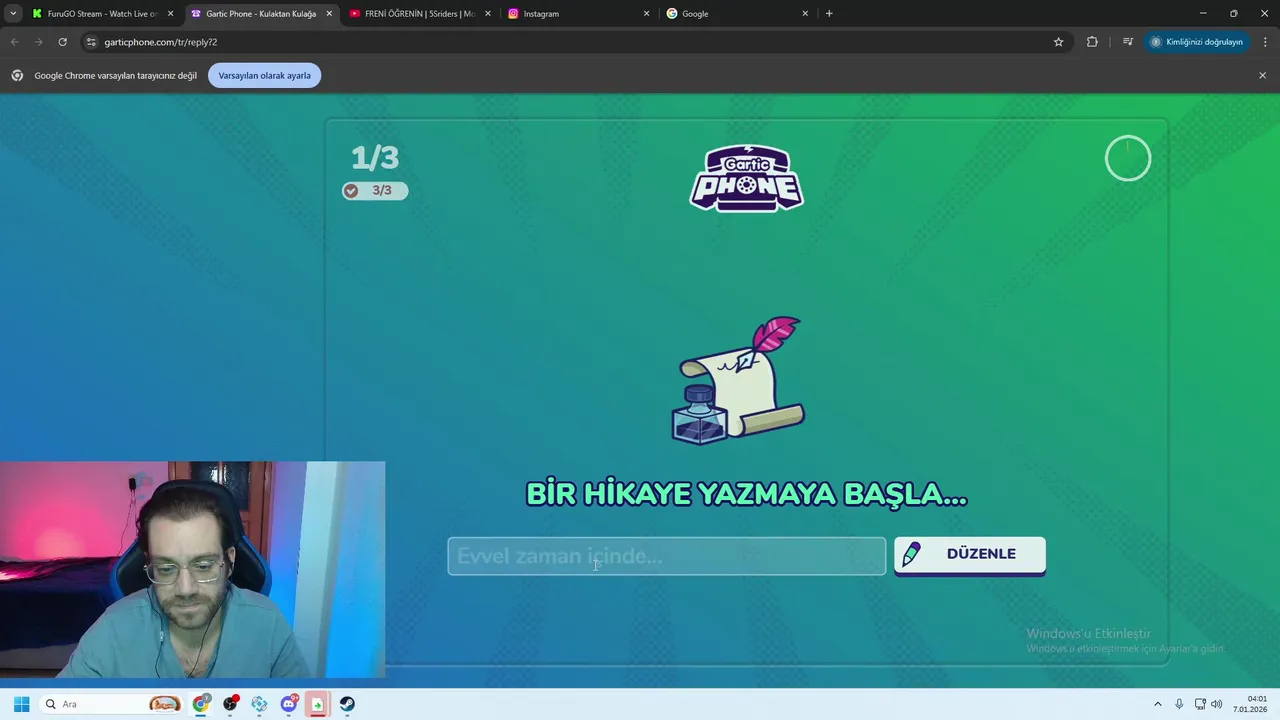
Task: Minimize the Chrome window
Action: tap(1202, 14)
